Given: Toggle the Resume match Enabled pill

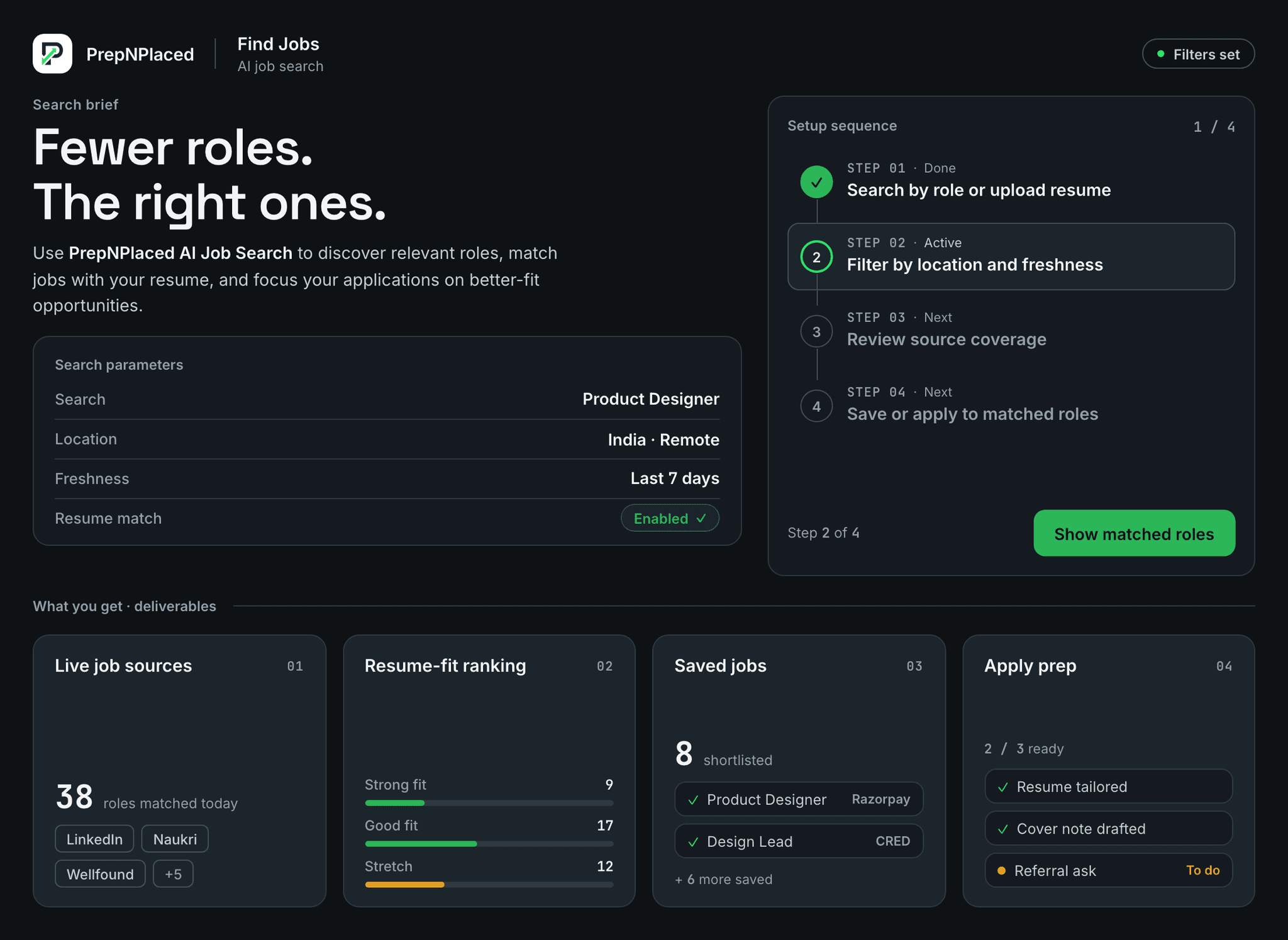Looking at the screenshot, I should (670, 518).
